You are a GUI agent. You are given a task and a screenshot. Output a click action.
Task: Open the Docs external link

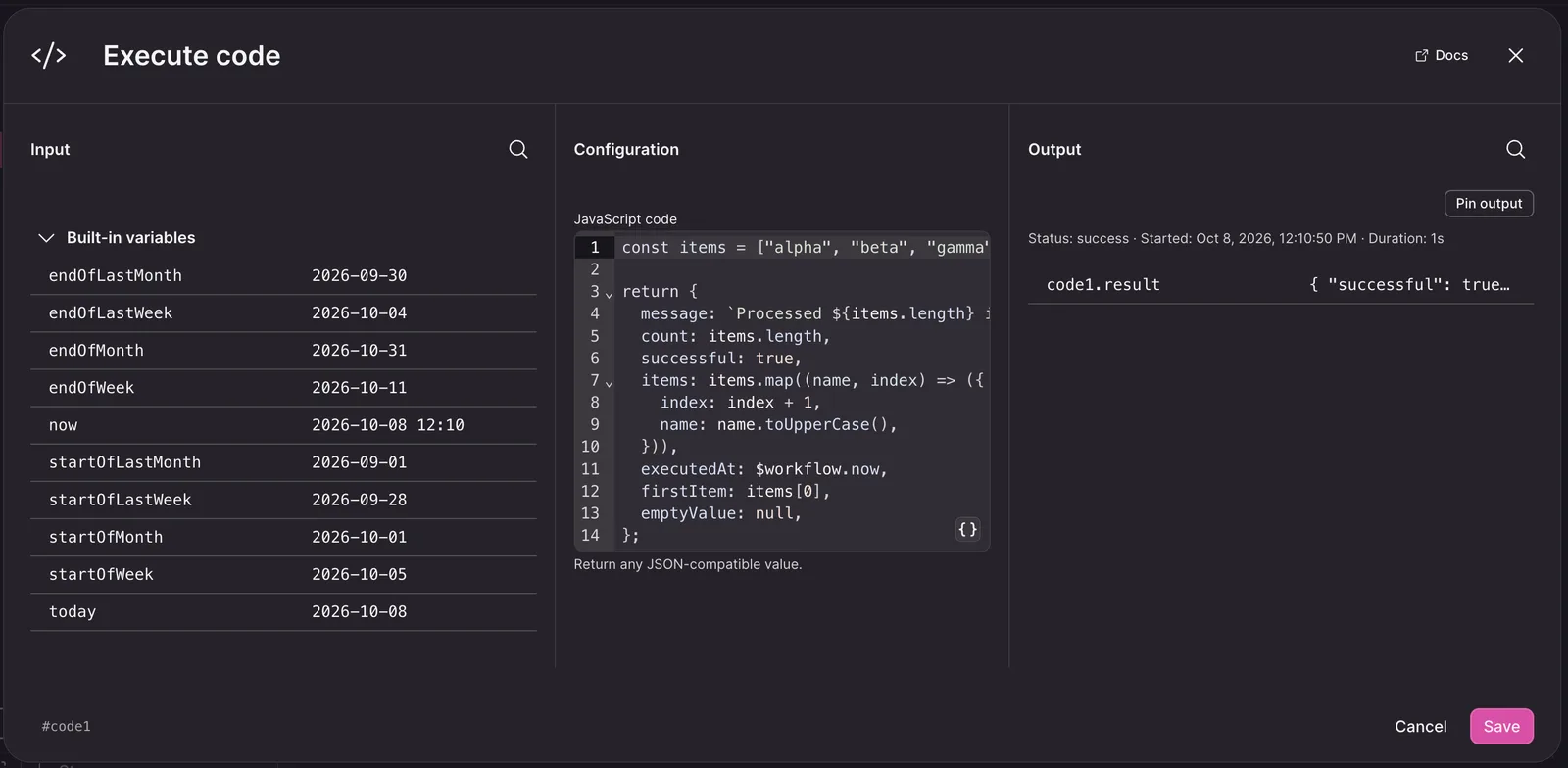coord(1442,56)
